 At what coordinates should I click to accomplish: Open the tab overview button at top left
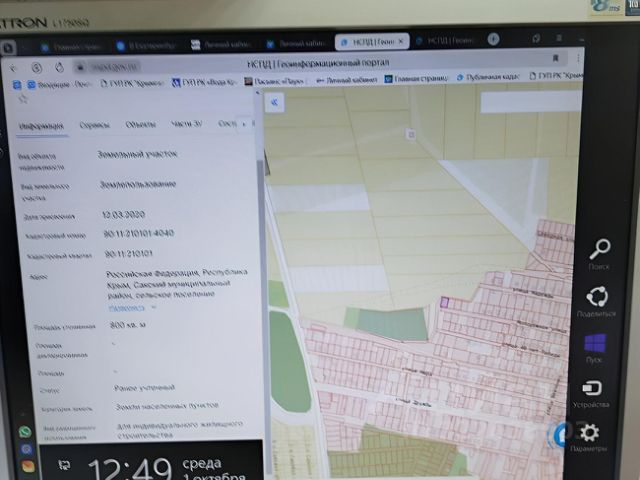coord(8,48)
